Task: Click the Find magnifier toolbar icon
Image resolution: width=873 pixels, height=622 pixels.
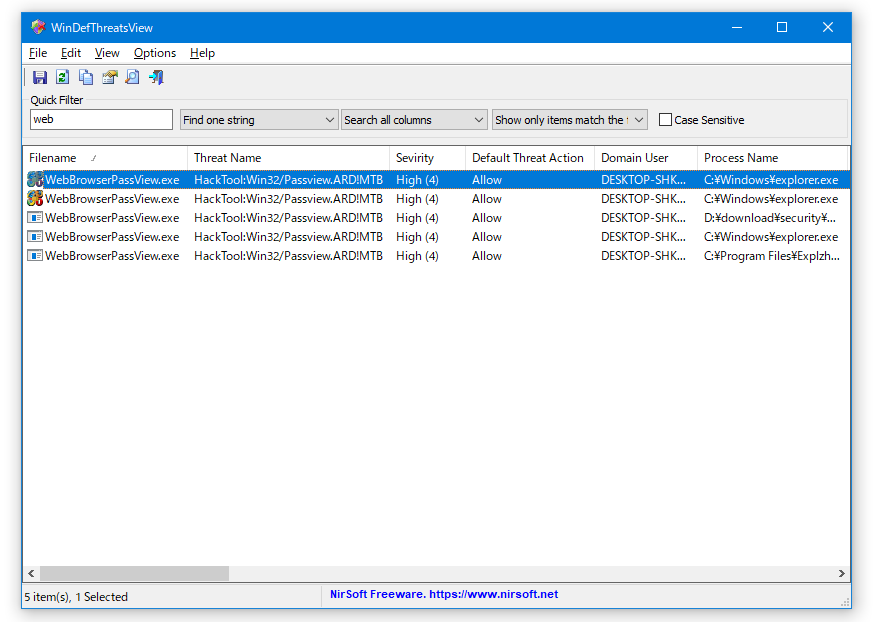Action: (133, 77)
